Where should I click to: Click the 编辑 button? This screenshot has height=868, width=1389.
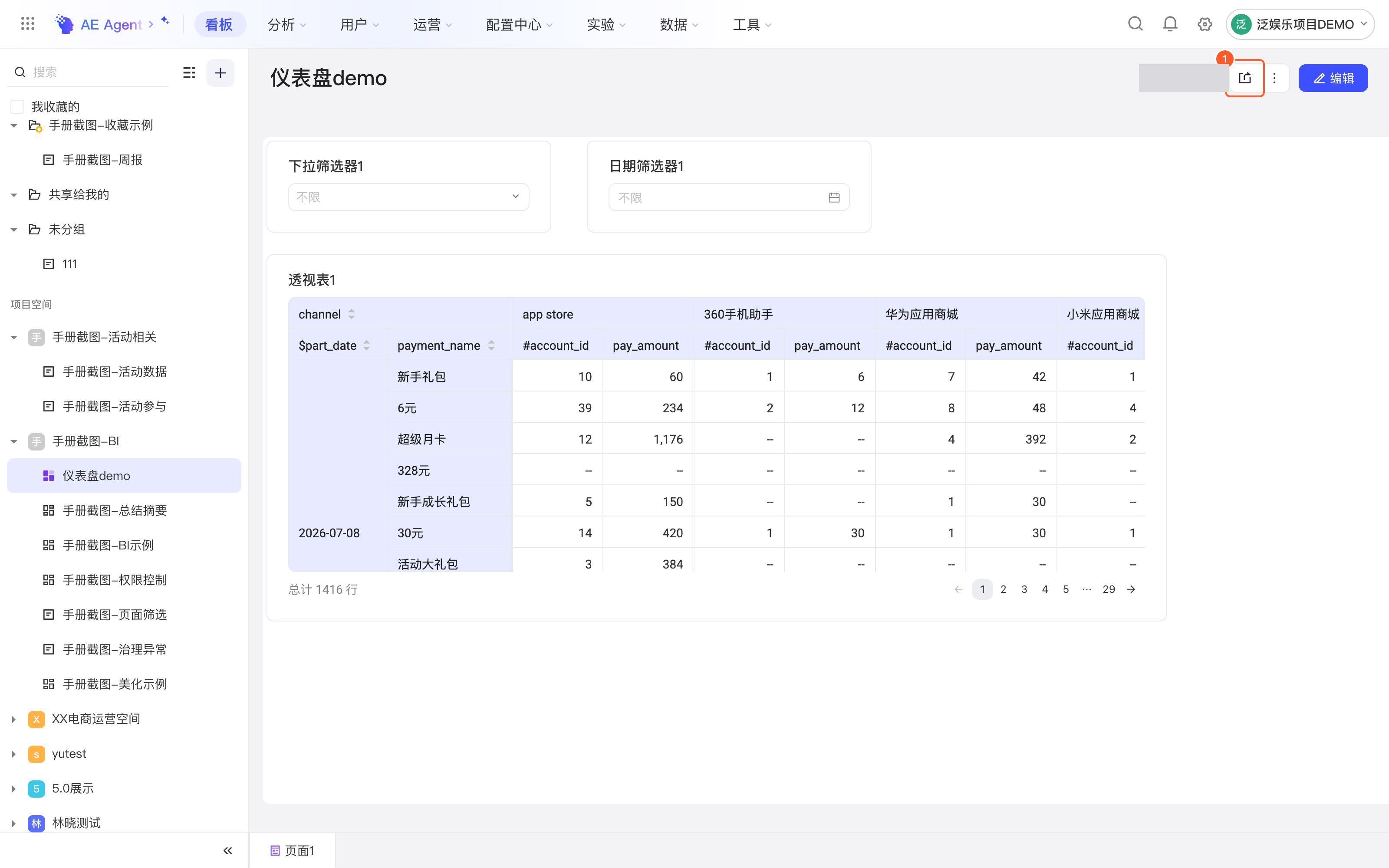(1333, 78)
